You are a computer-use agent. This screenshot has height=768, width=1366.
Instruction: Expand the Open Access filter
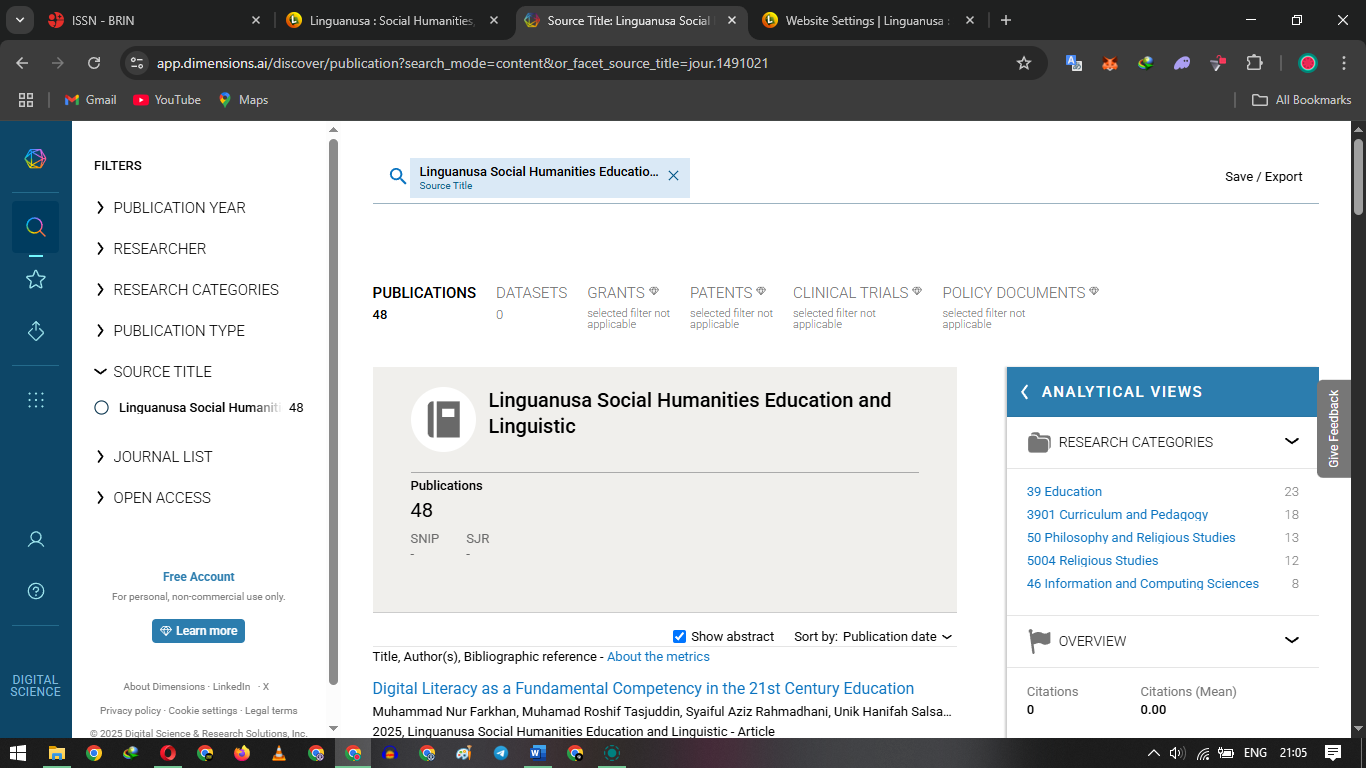153,498
